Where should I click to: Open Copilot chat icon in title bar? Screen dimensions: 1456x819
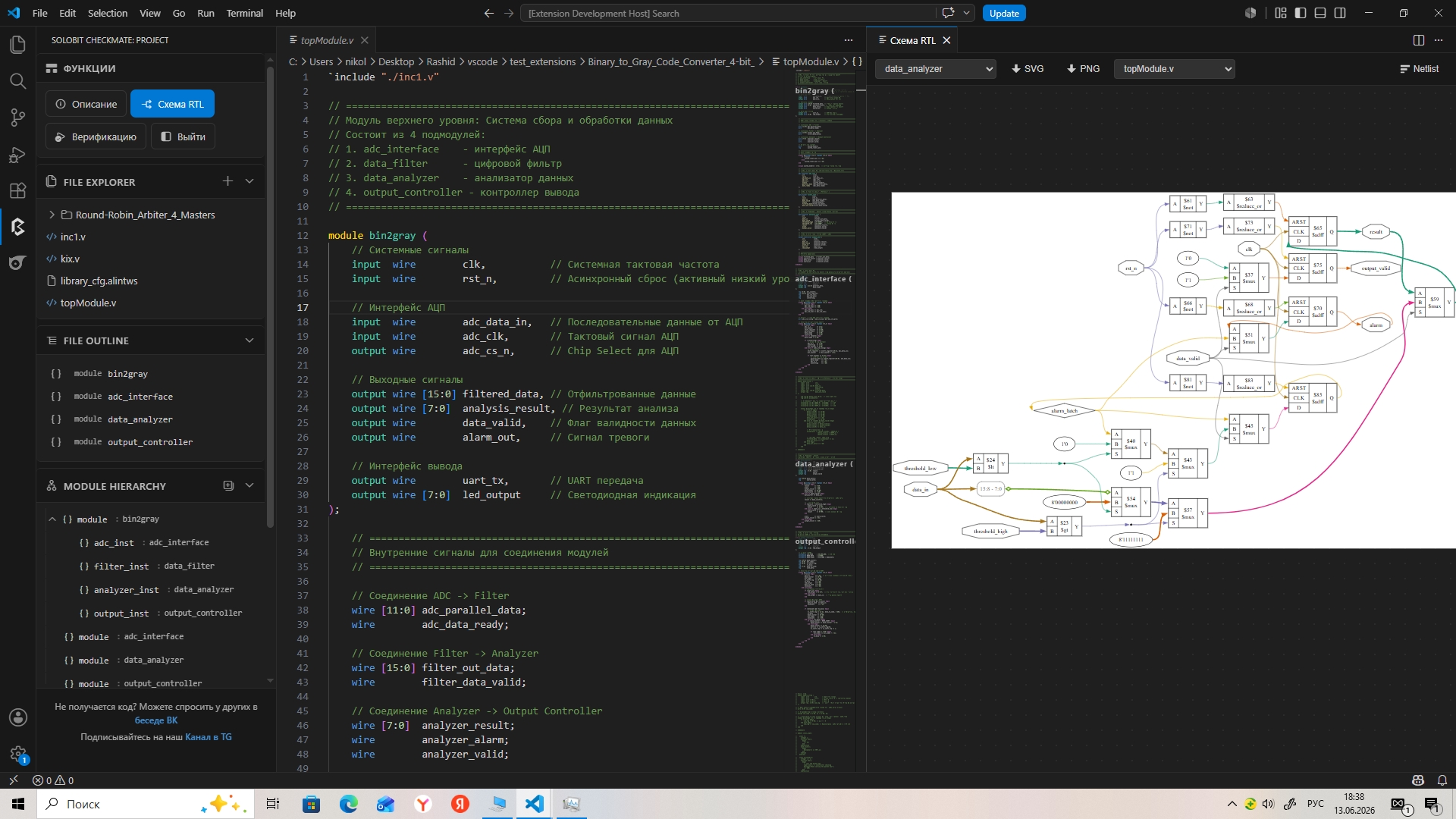(x=948, y=13)
